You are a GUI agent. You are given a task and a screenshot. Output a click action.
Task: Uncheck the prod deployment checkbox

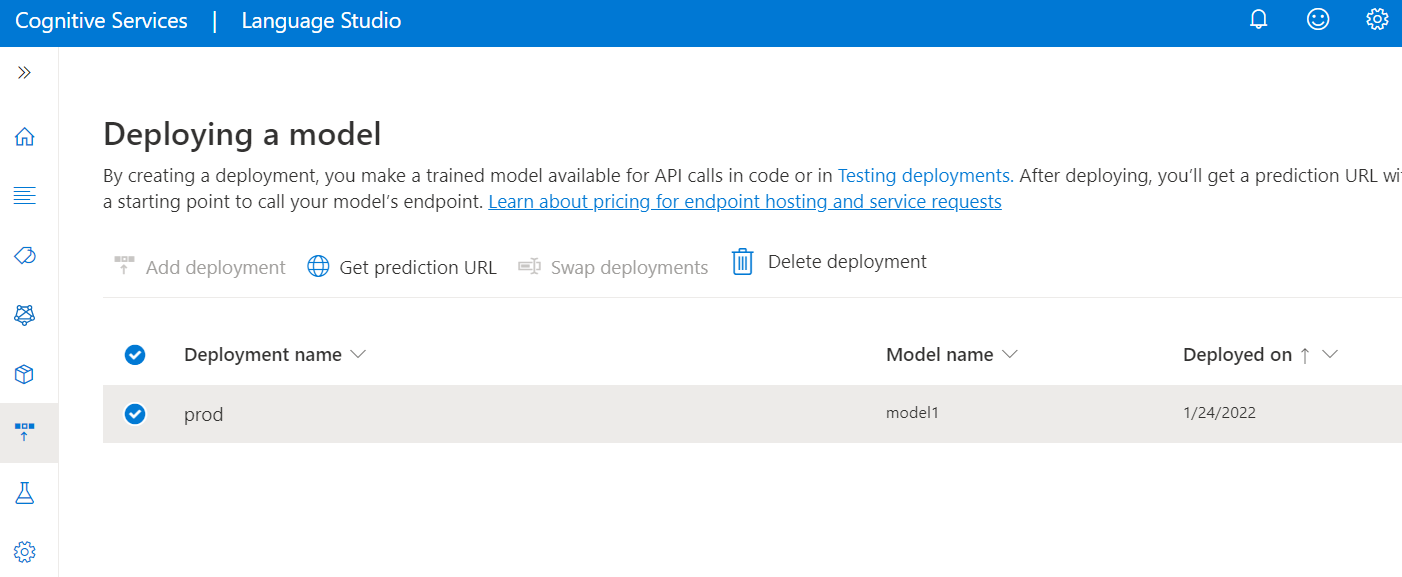click(x=135, y=414)
